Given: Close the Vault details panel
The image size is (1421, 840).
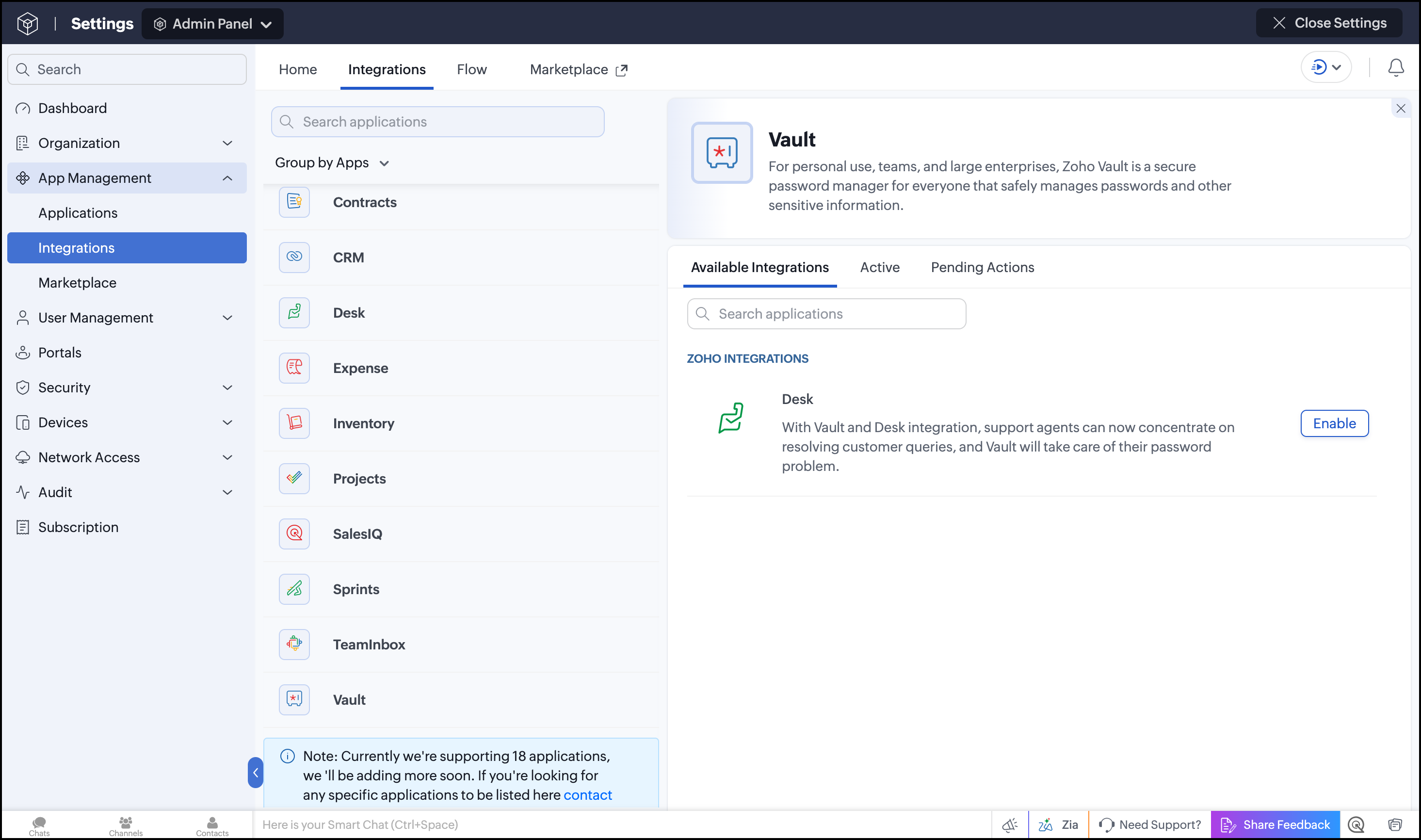Looking at the screenshot, I should pos(1400,109).
